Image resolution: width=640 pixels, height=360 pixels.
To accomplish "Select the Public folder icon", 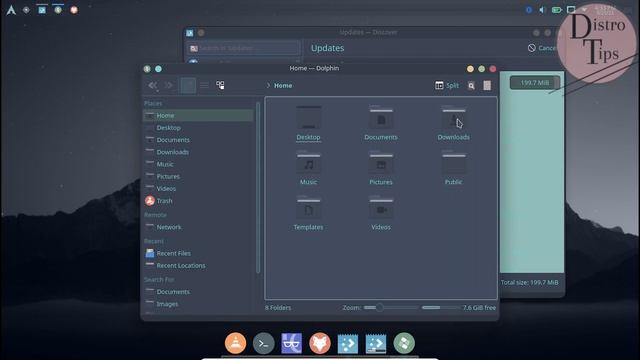I will (x=453, y=163).
